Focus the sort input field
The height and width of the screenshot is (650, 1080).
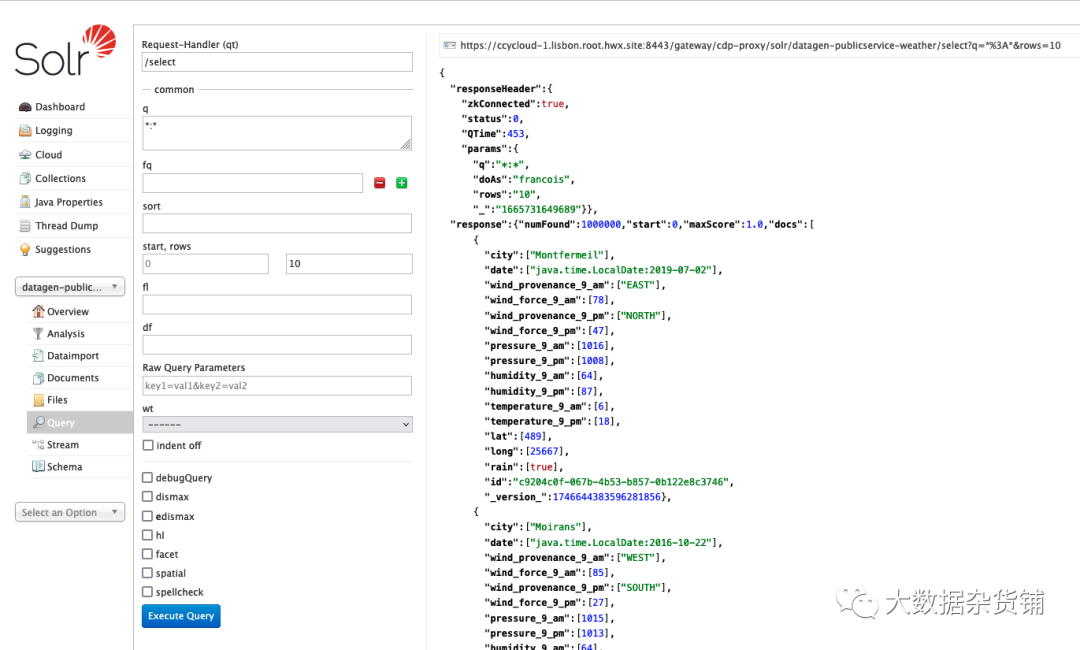click(x=277, y=223)
